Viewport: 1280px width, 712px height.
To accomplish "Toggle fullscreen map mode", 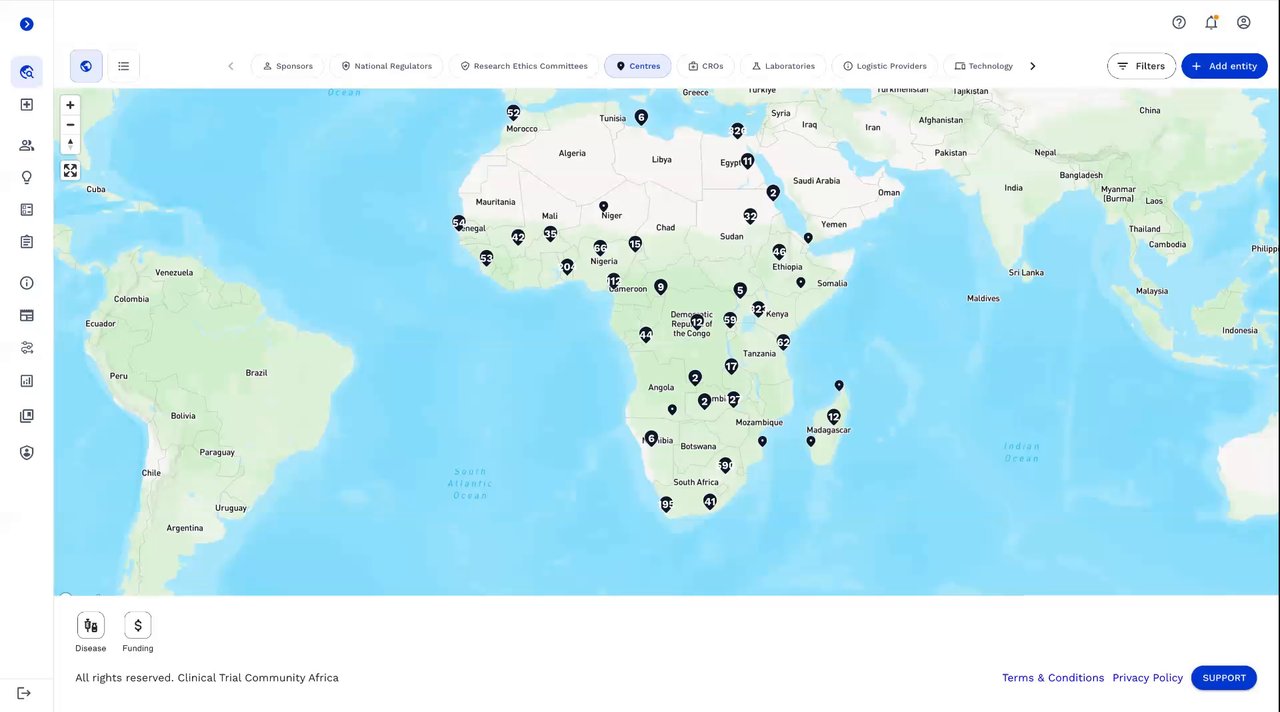I will 70,170.
